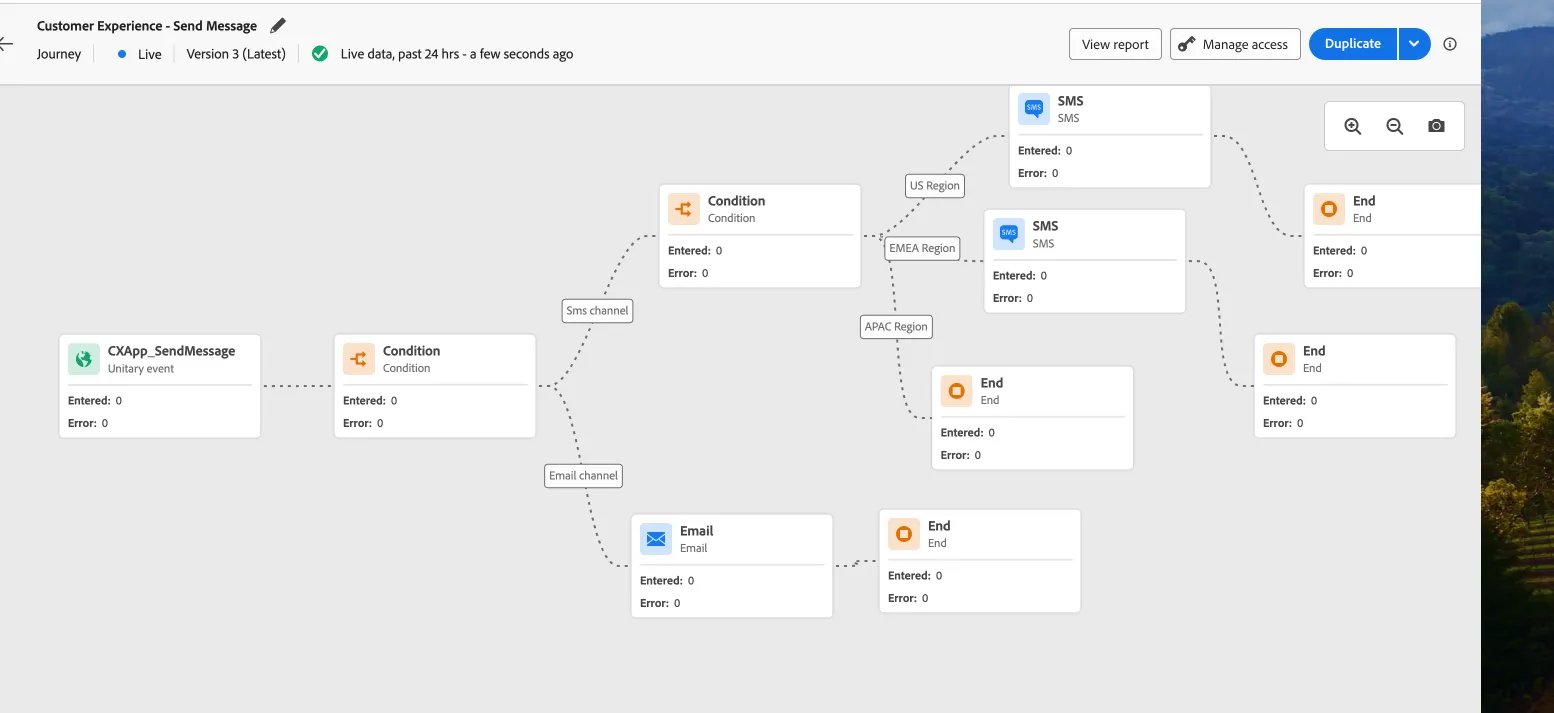Click the Version 3 (Latest) label

click(236, 54)
